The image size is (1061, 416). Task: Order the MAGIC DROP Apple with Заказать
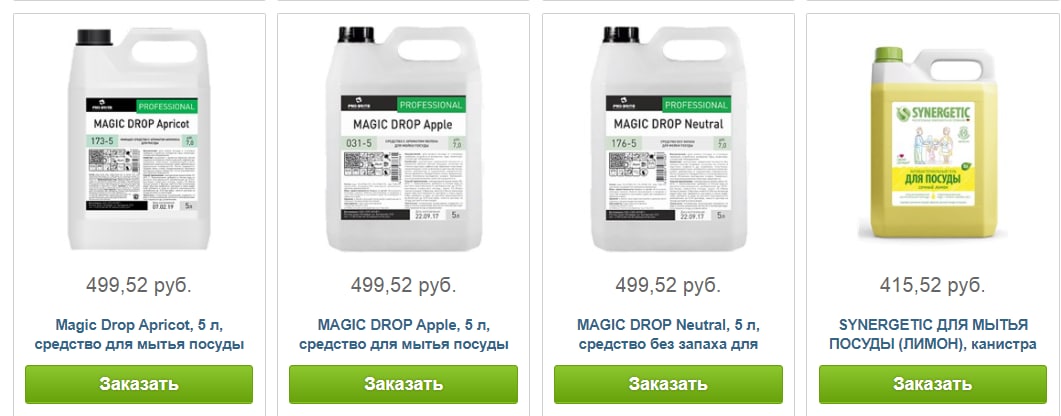point(403,384)
